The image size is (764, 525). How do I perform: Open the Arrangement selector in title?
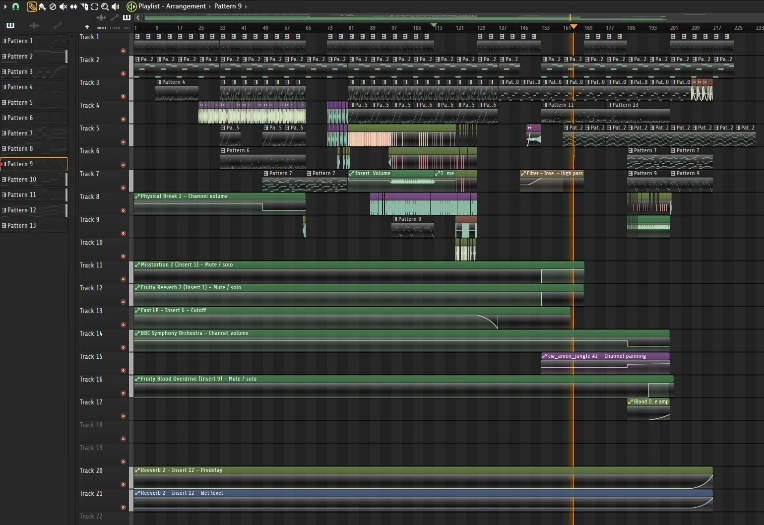click(186, 6)
